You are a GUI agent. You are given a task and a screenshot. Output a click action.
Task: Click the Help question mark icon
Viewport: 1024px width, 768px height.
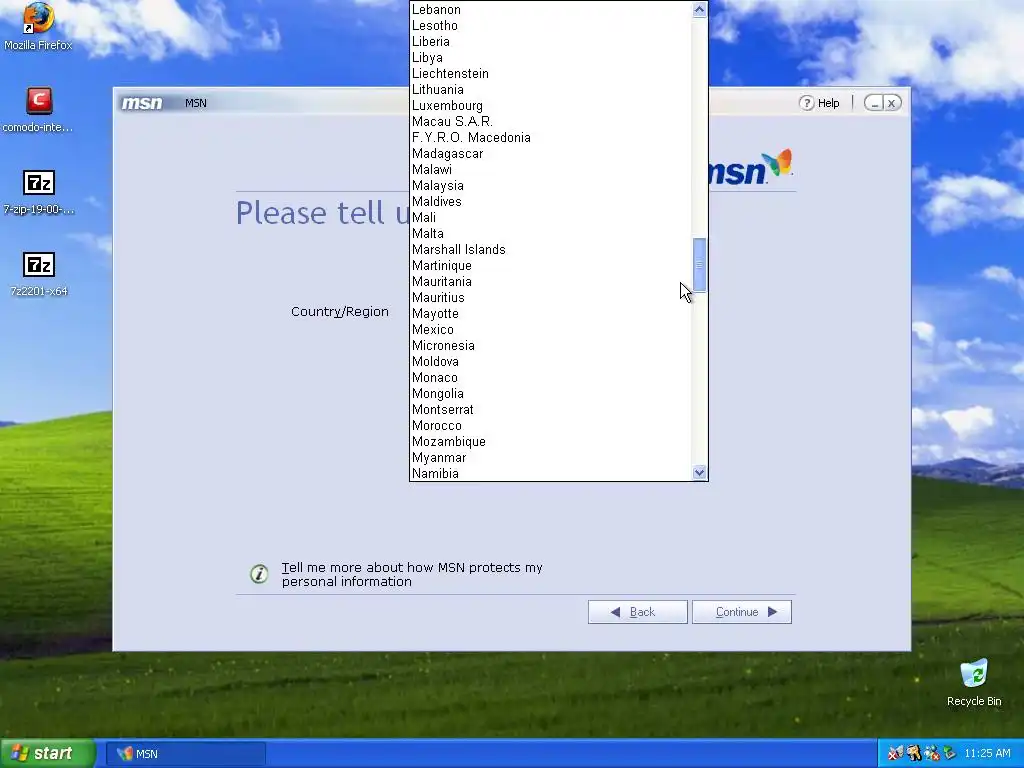(x=807, y=103)
